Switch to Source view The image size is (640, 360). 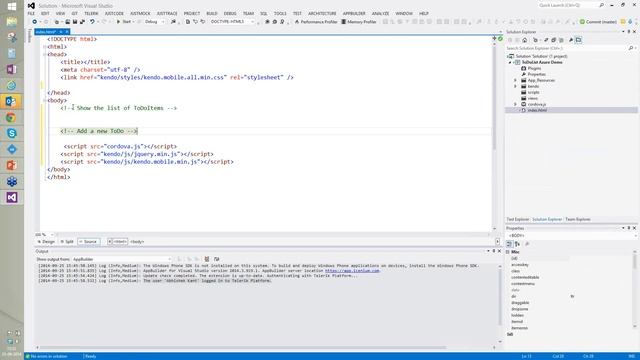(x=88, y=242)
